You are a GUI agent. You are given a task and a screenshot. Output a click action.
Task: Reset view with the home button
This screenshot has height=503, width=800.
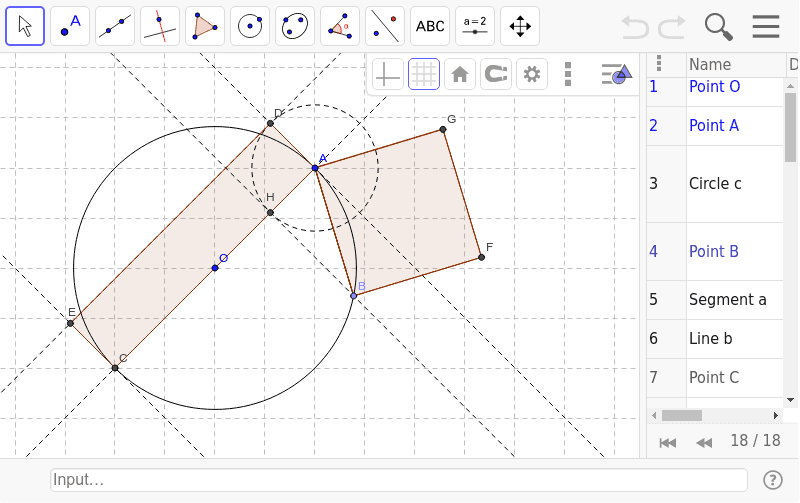tap(460, 74)
